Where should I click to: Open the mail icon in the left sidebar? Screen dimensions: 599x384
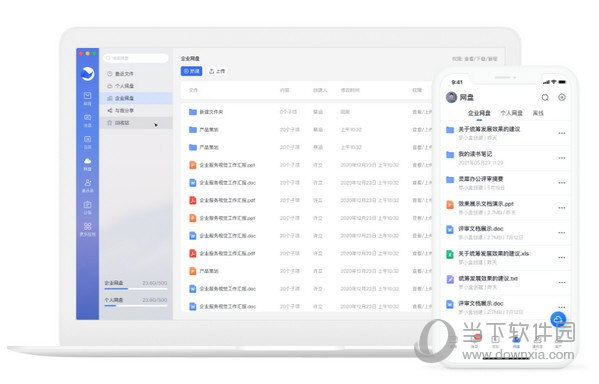click(87, 95)
